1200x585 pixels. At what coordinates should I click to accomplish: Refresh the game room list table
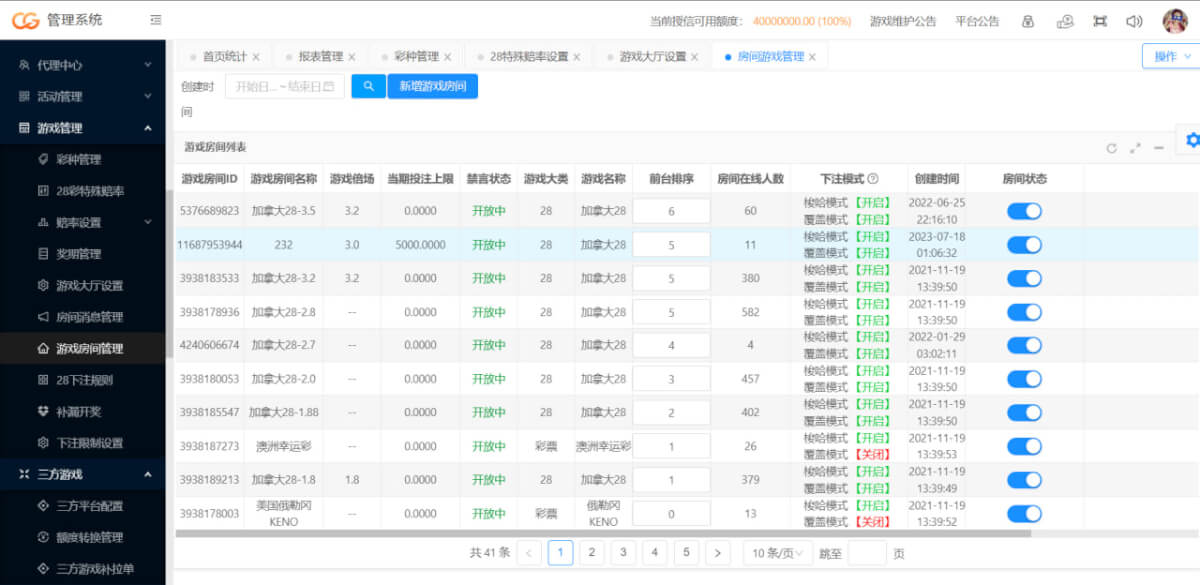coord(1111,148)
